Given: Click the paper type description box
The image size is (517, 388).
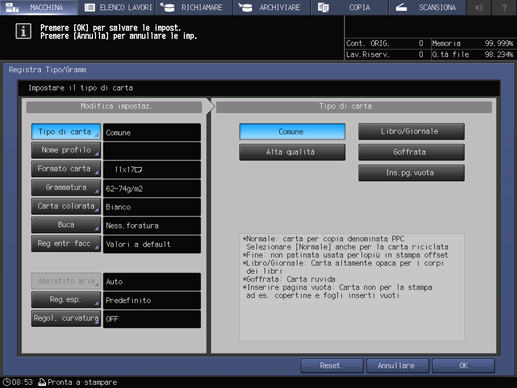Looking at the screenshot, I should point(352,287).
